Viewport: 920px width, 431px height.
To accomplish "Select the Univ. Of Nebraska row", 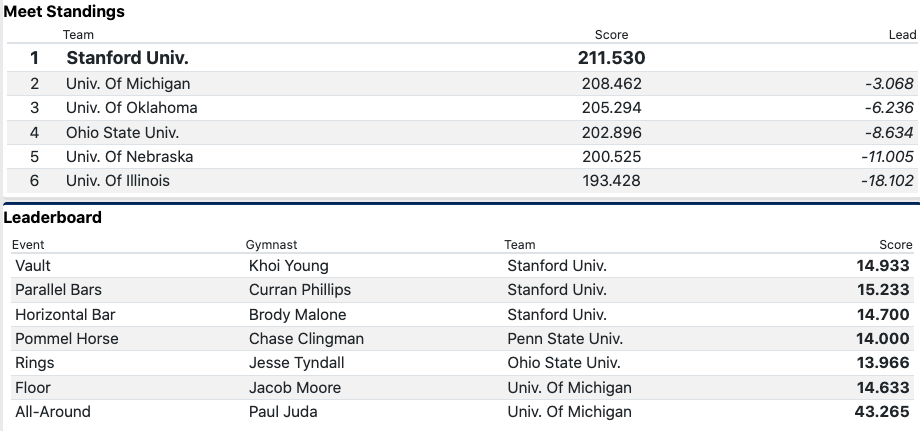I will pyautogui.click(x=129, y=157).
